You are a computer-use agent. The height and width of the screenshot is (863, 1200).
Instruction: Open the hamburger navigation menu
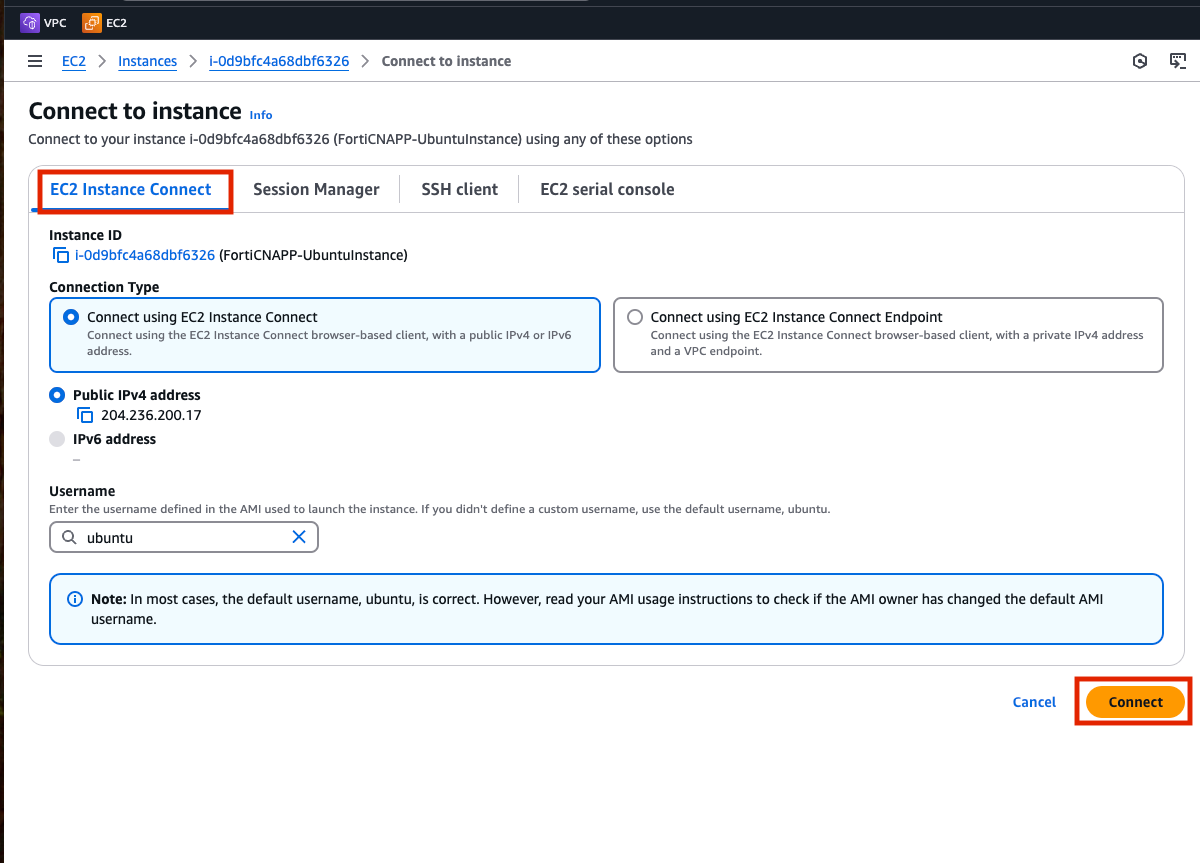click(36, 61)
